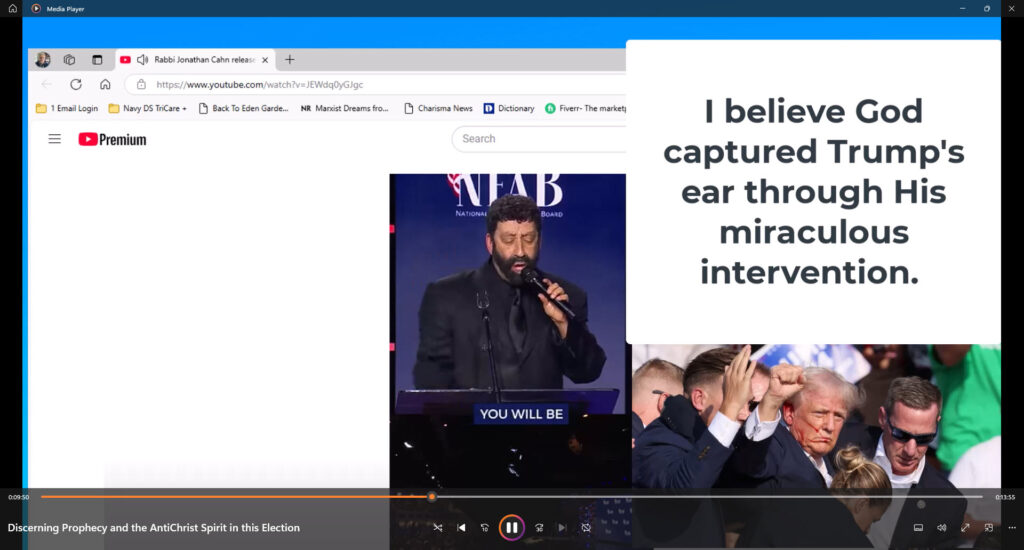The height and width of the screenshot is (550, 1024).
Task: Skip back 10 seconds
Action: click(485, 528)
